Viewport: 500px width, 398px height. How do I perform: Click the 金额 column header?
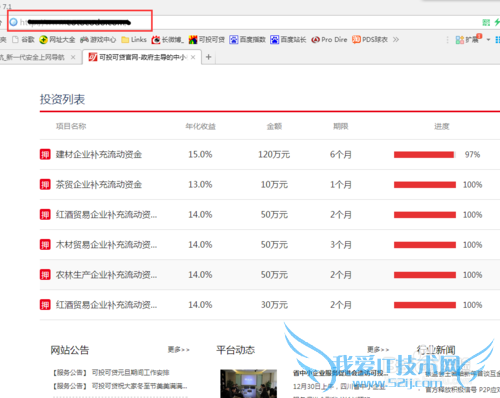(x=274, y=126)
